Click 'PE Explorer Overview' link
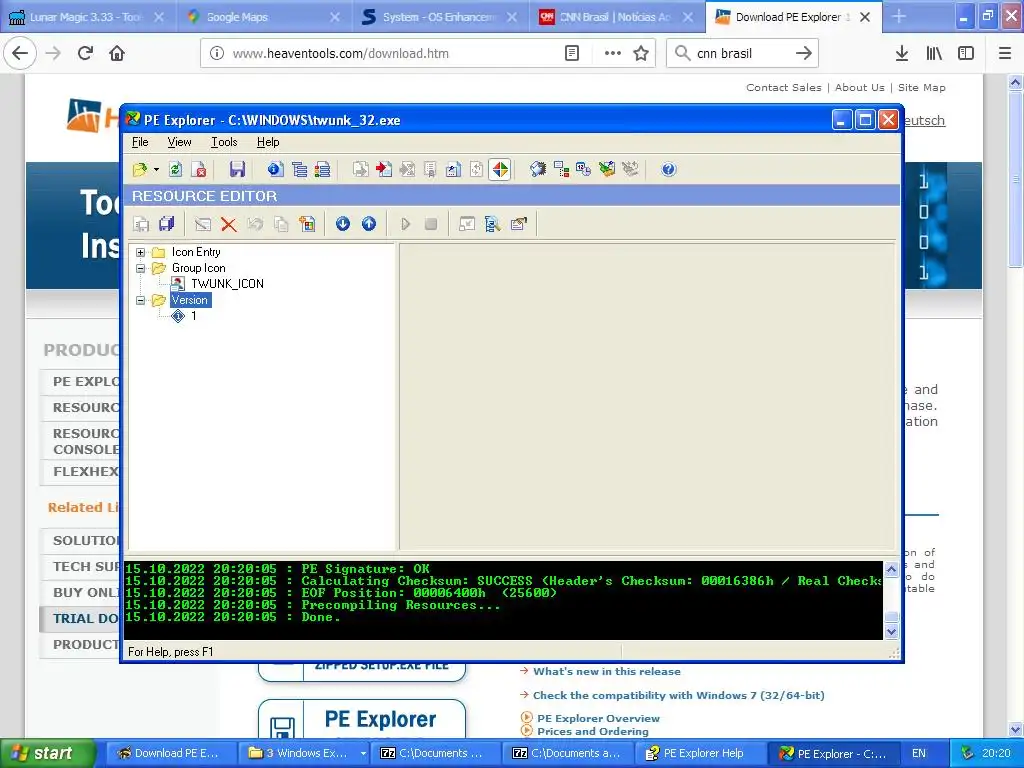 pyautogui.click(x=598, y=718)
